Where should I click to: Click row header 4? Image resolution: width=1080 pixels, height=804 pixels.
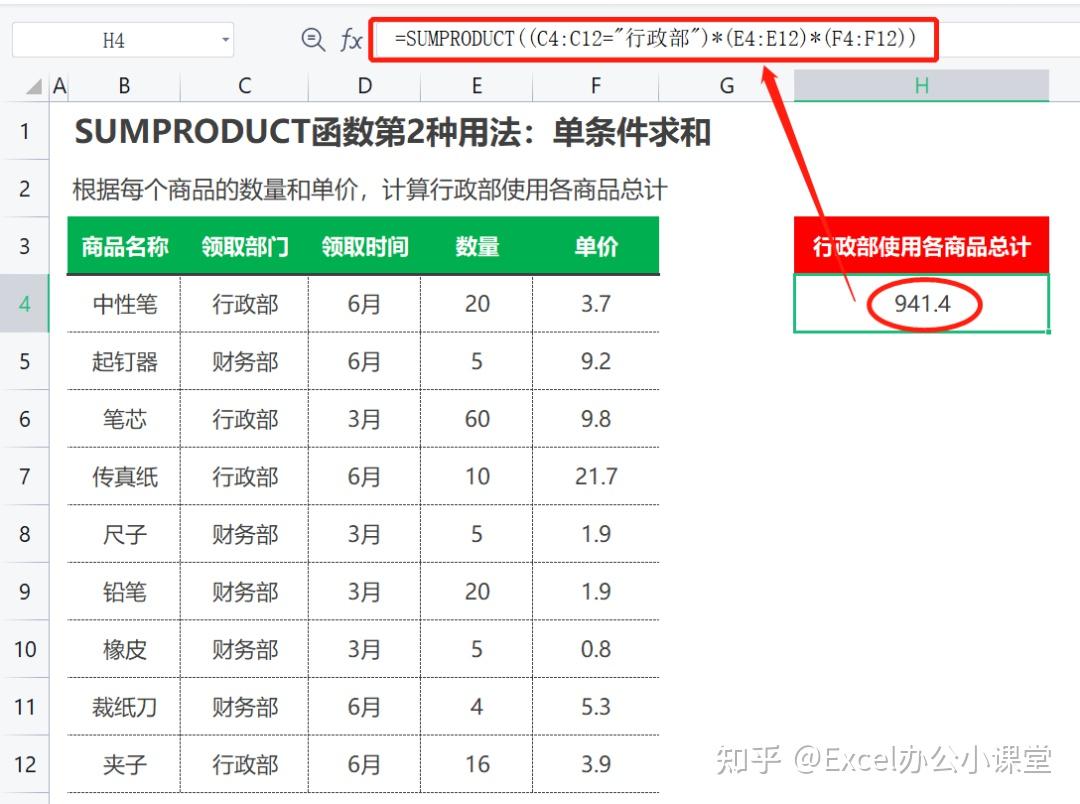25,303
